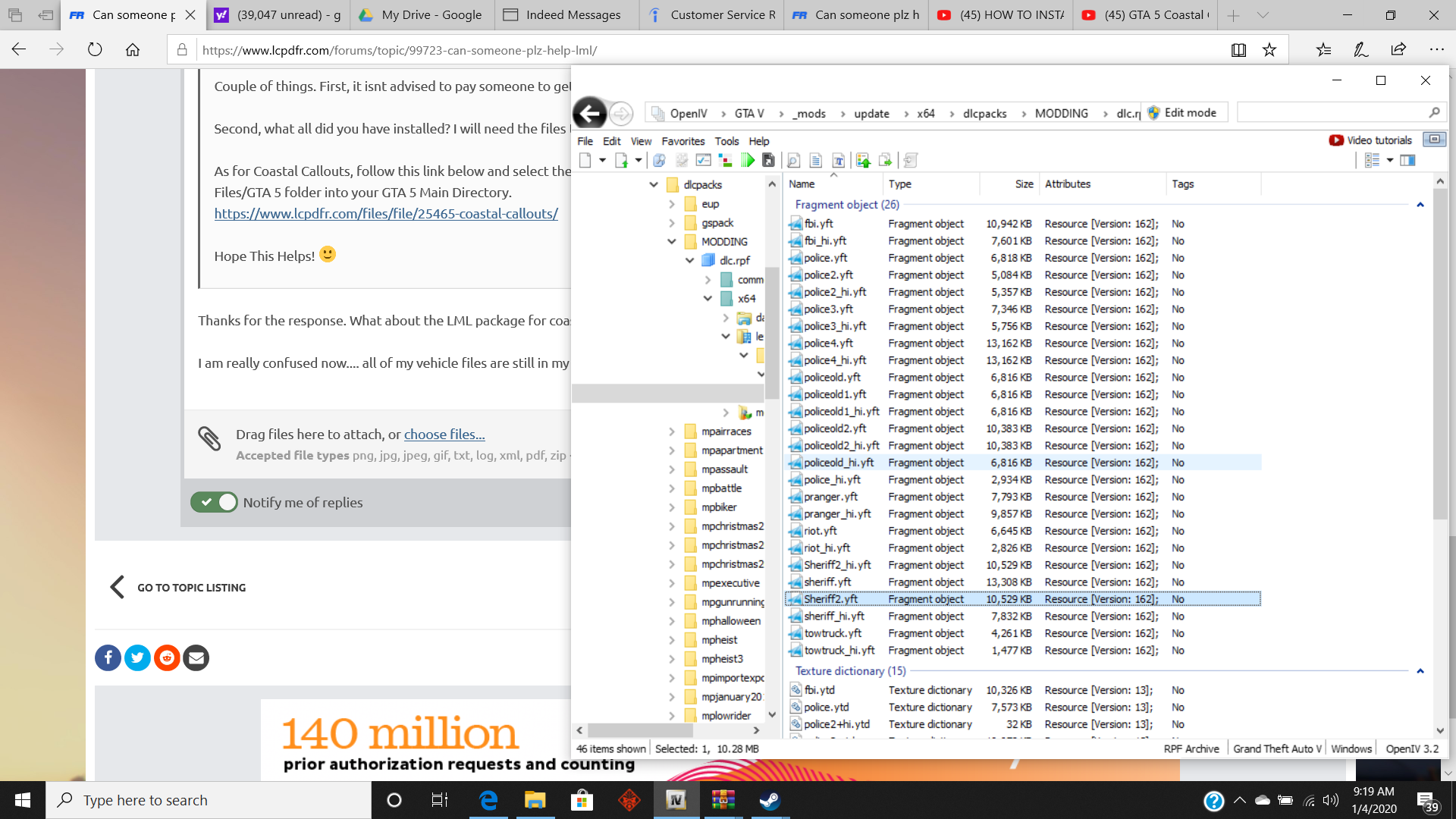Image resolution: width=1456 pixels, height=819 pixels.
Task: Click the green play/launch game toolbar icon
Action: [748, 160]
